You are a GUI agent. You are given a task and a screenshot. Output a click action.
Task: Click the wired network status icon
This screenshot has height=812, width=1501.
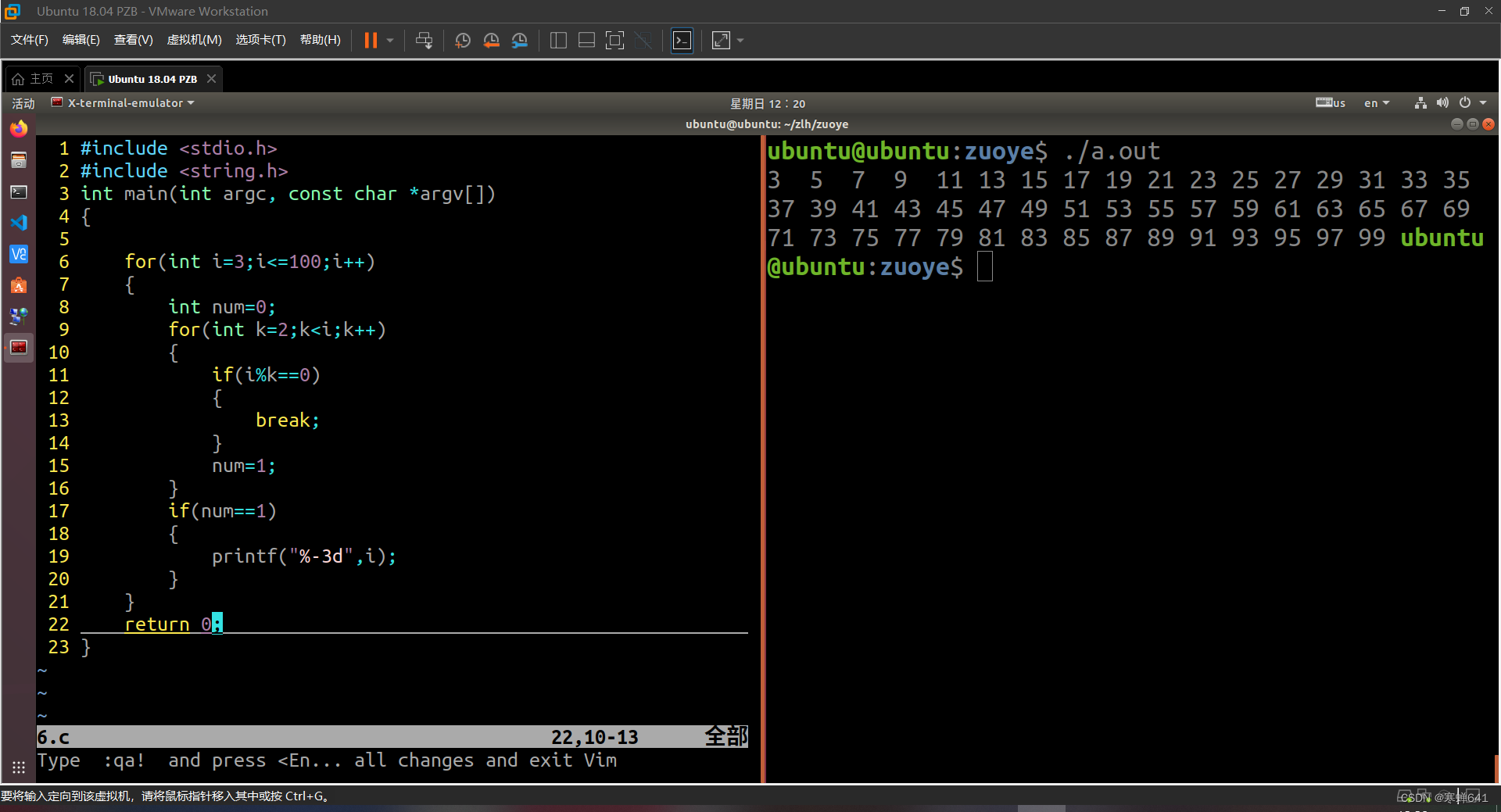[1420, 103]
